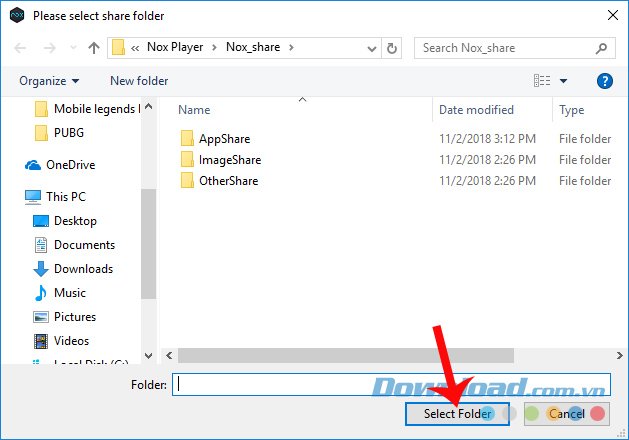Go up one folder level

[94, 48]
